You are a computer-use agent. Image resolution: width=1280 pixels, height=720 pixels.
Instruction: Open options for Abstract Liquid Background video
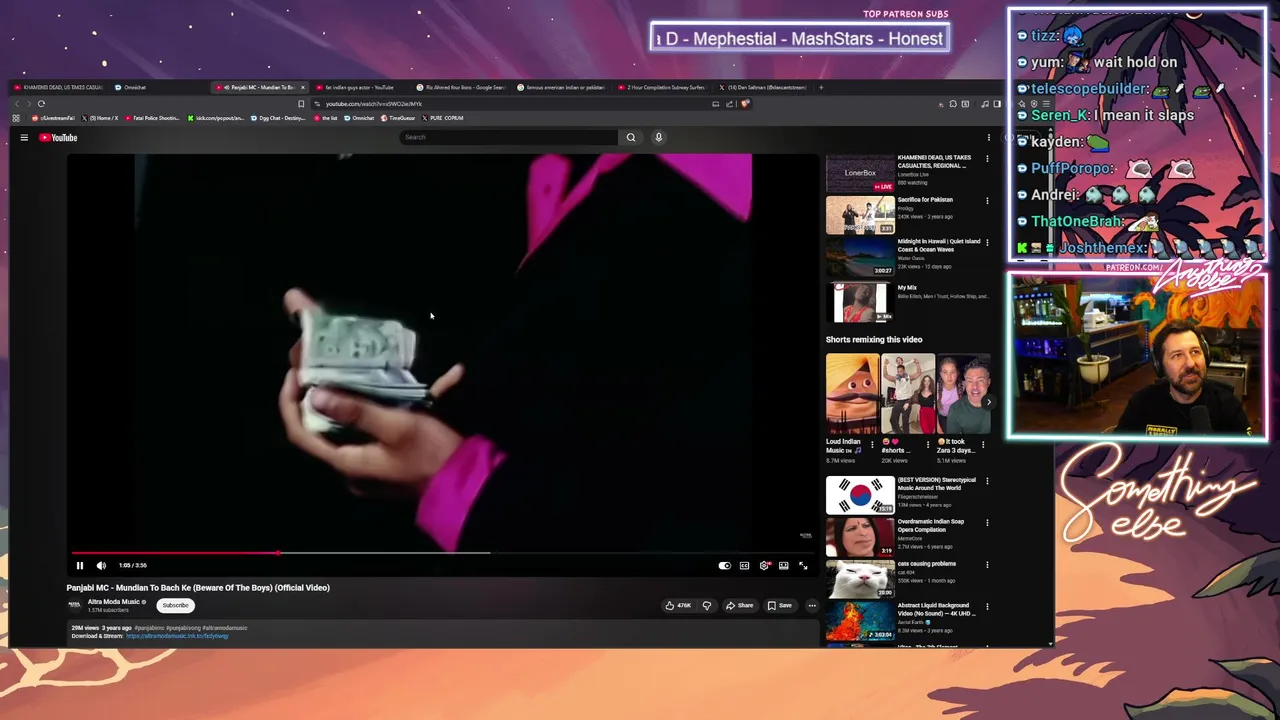987,606
